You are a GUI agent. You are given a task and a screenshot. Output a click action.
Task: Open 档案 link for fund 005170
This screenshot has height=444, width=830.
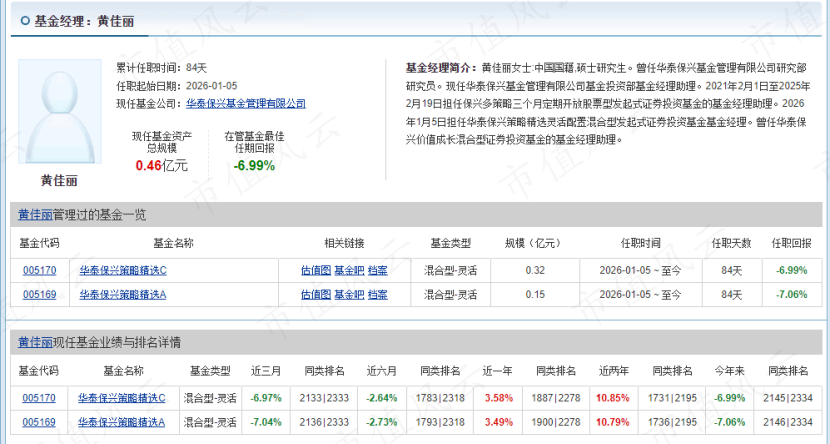[x=377, y=270]
